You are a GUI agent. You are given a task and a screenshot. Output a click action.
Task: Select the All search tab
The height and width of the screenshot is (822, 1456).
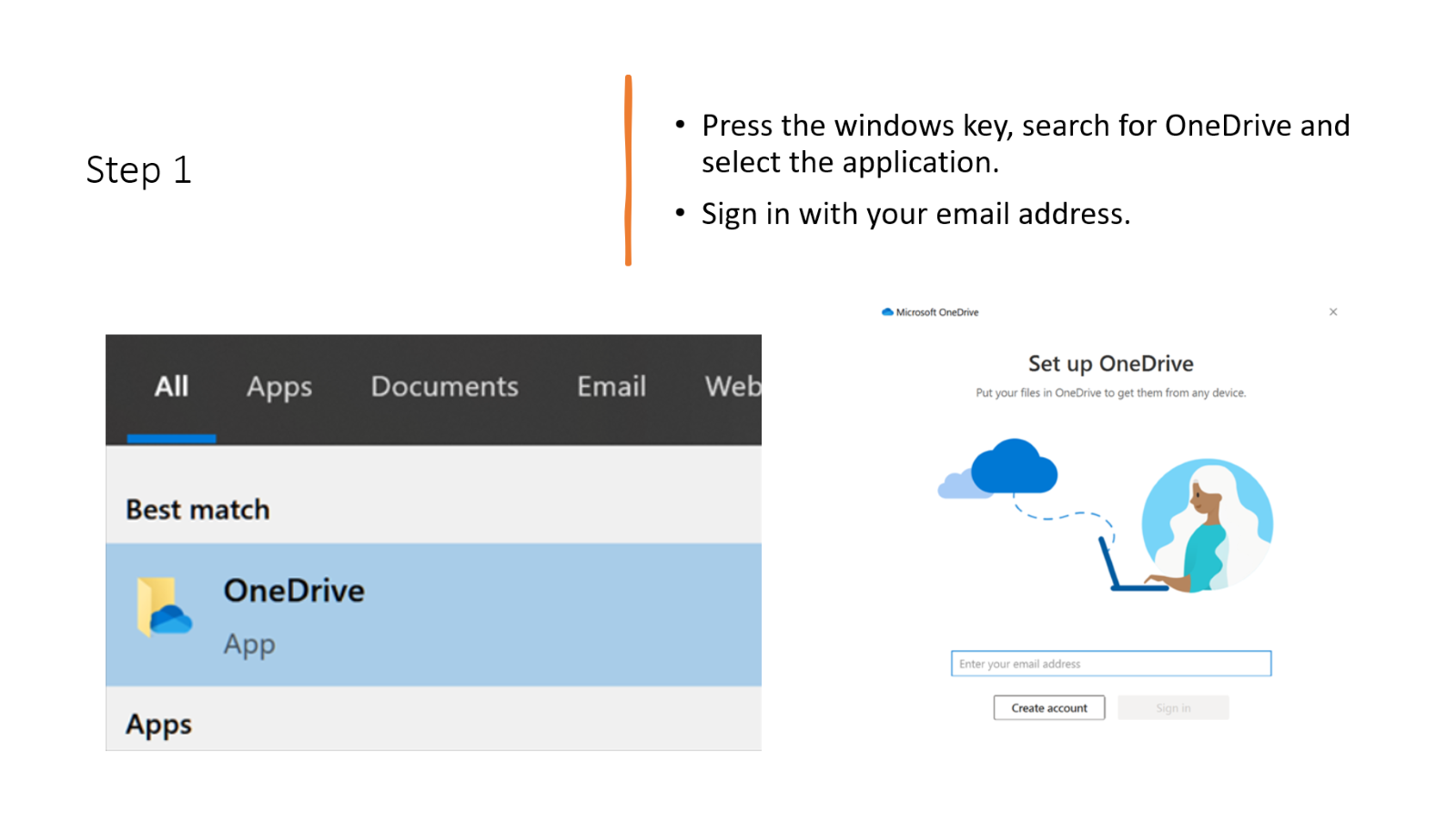[171, 387]
